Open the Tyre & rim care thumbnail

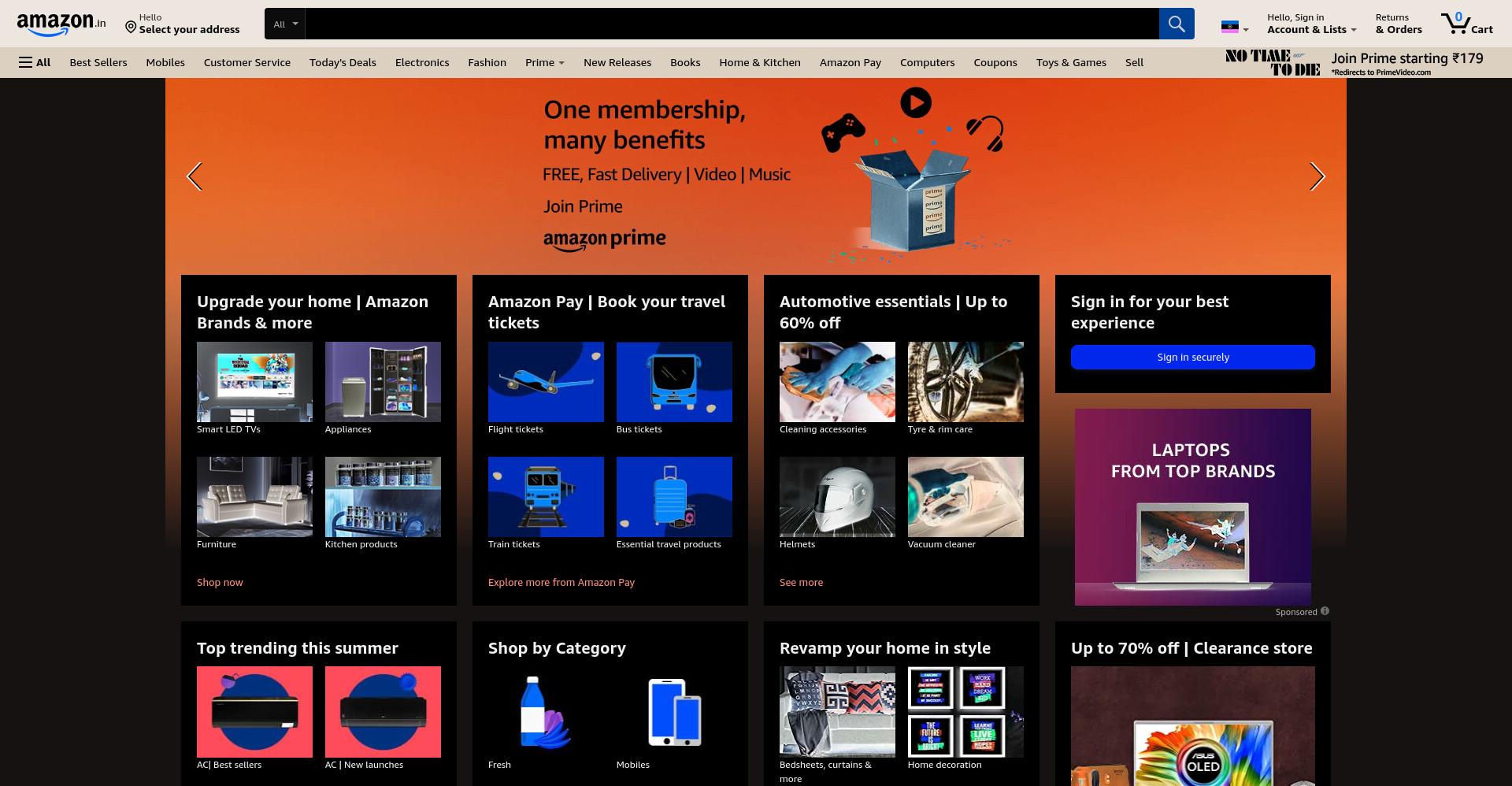(x=965, y=382)
